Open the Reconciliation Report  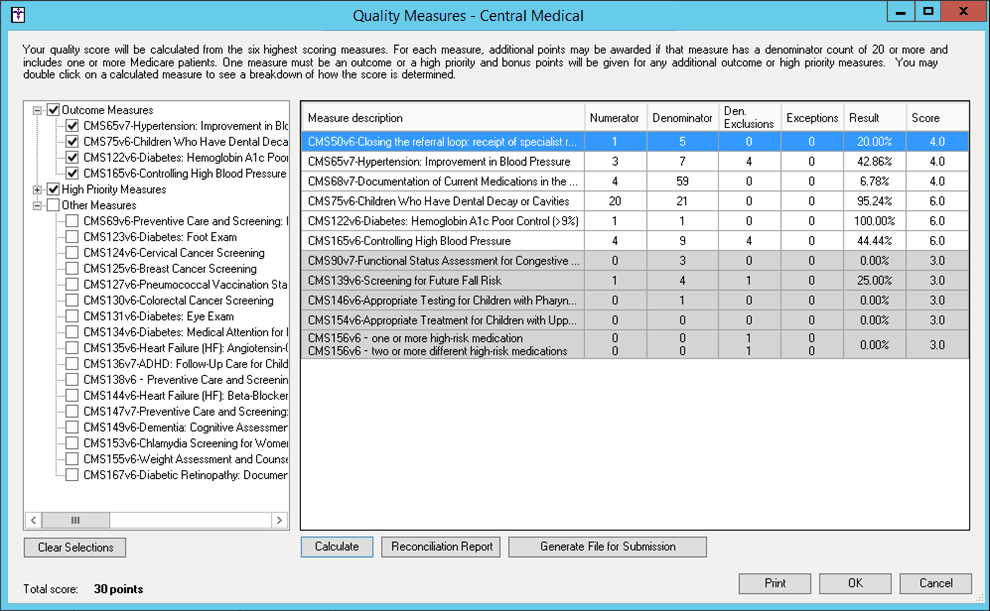tap(442, 547)
